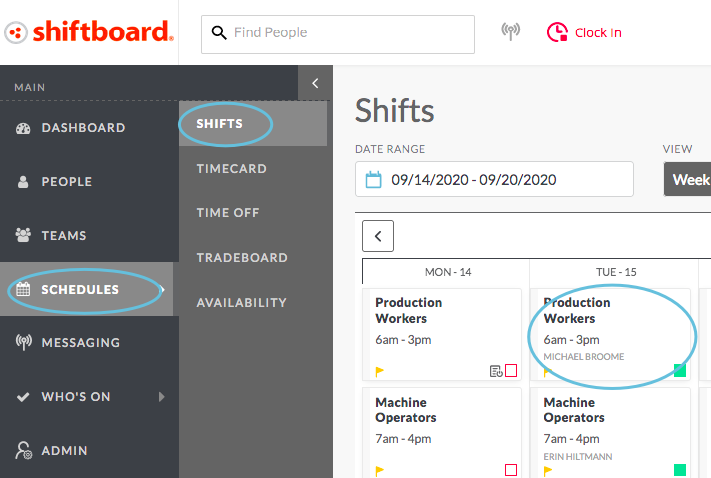Viewport: 711px width, 478px height.
Task: Click the date range calendar icon
Action: coord(374,180)
